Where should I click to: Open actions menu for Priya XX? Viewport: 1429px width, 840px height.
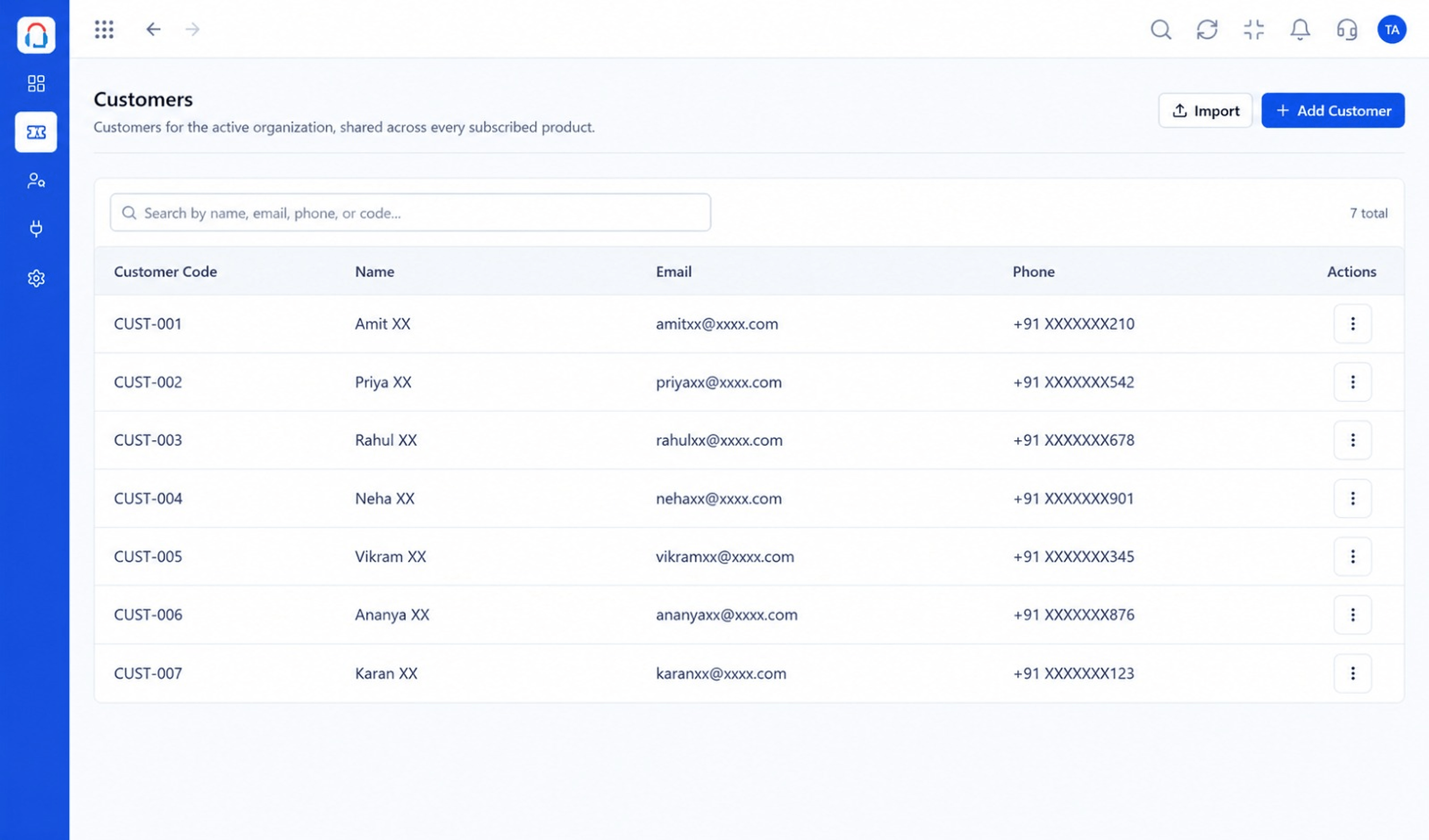pyautogui.click(x=1353, y=382)
